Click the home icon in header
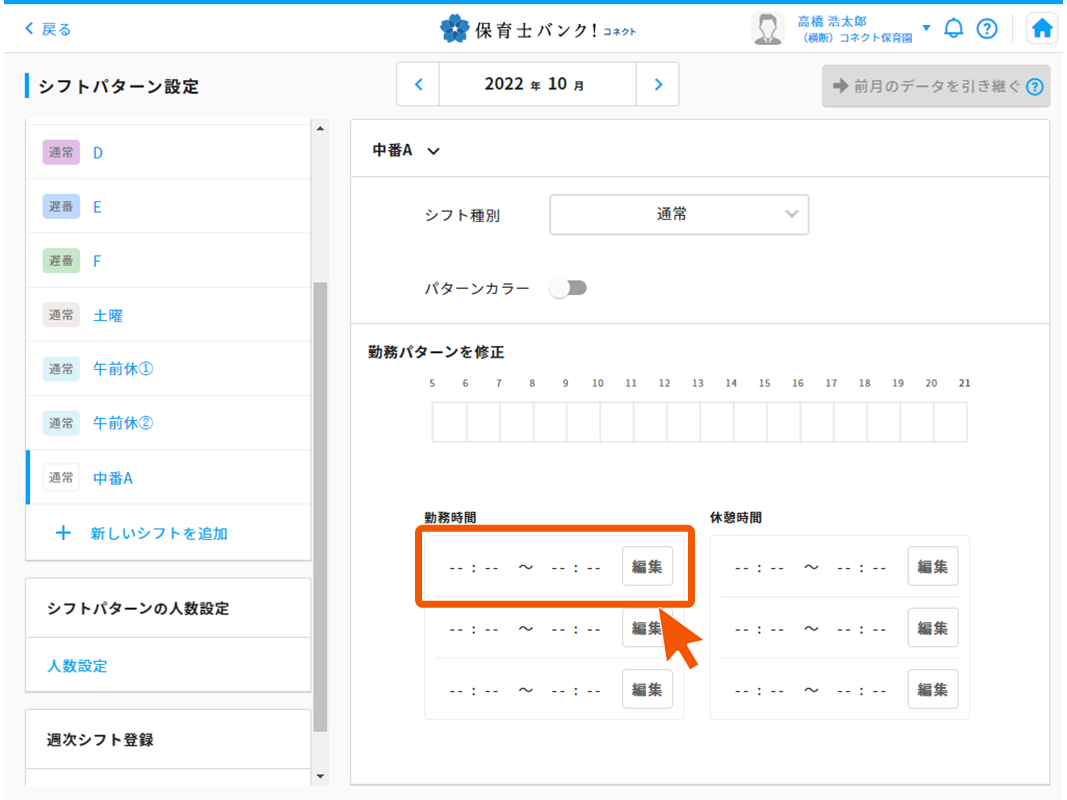 (1042, 28)
